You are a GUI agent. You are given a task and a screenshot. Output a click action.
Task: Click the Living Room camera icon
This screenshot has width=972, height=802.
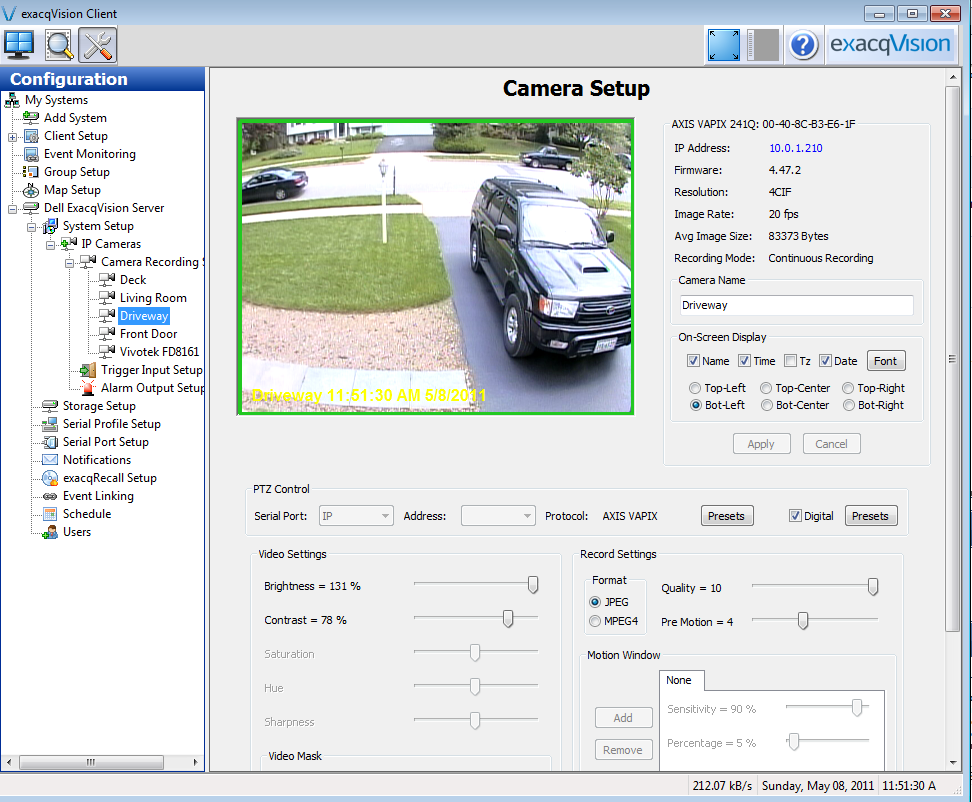tap(107, 297)
